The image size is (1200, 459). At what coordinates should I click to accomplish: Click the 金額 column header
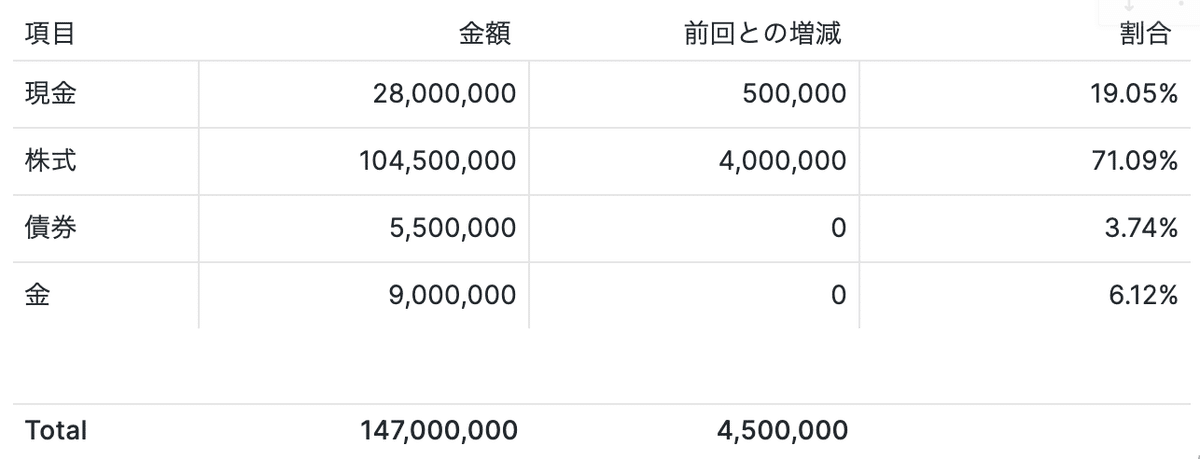(x=485, y=35)
